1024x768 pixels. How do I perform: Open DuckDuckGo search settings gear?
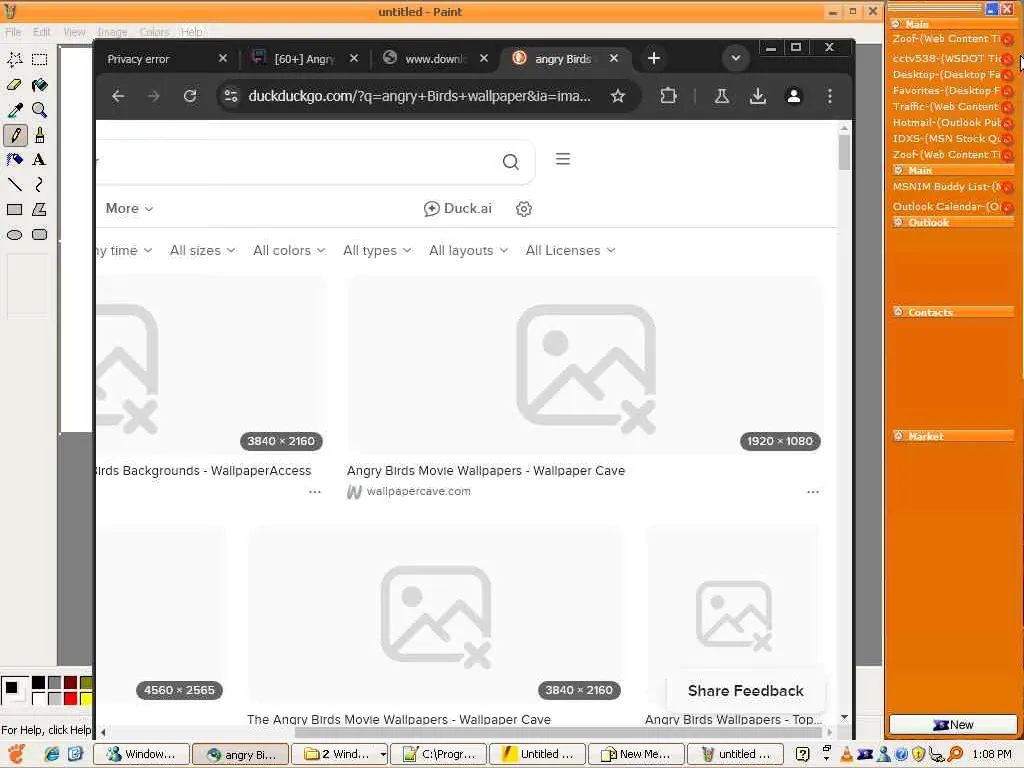tap(524, 209)
